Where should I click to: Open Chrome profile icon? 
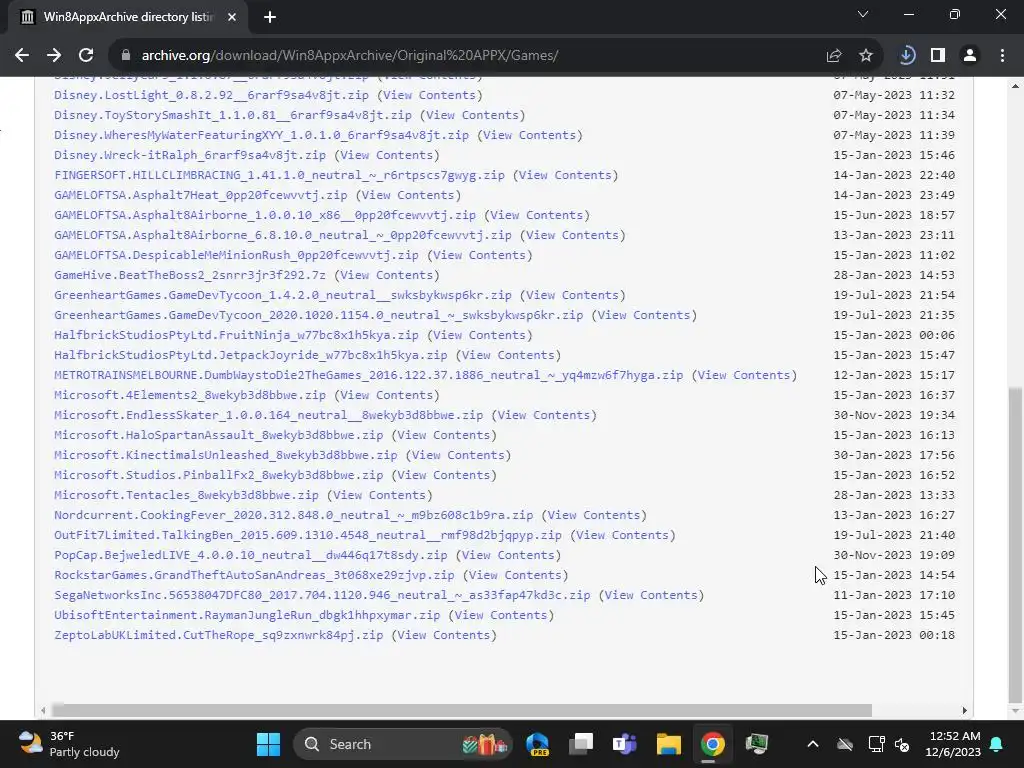tap(970, 56)
